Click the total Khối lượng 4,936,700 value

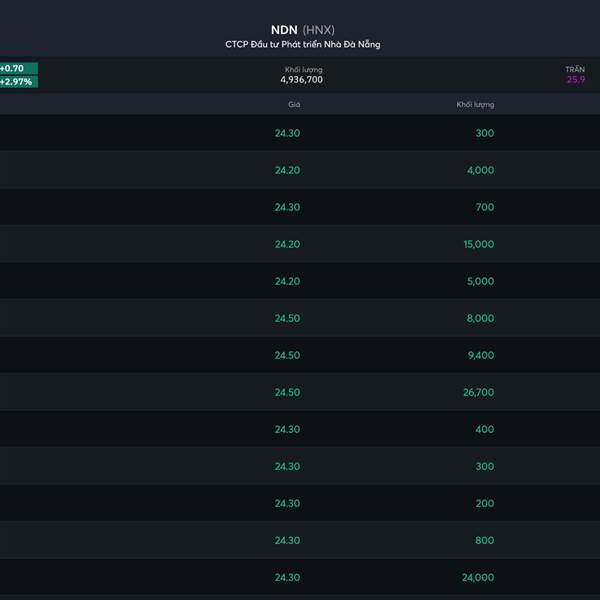[x=302, y=80]
